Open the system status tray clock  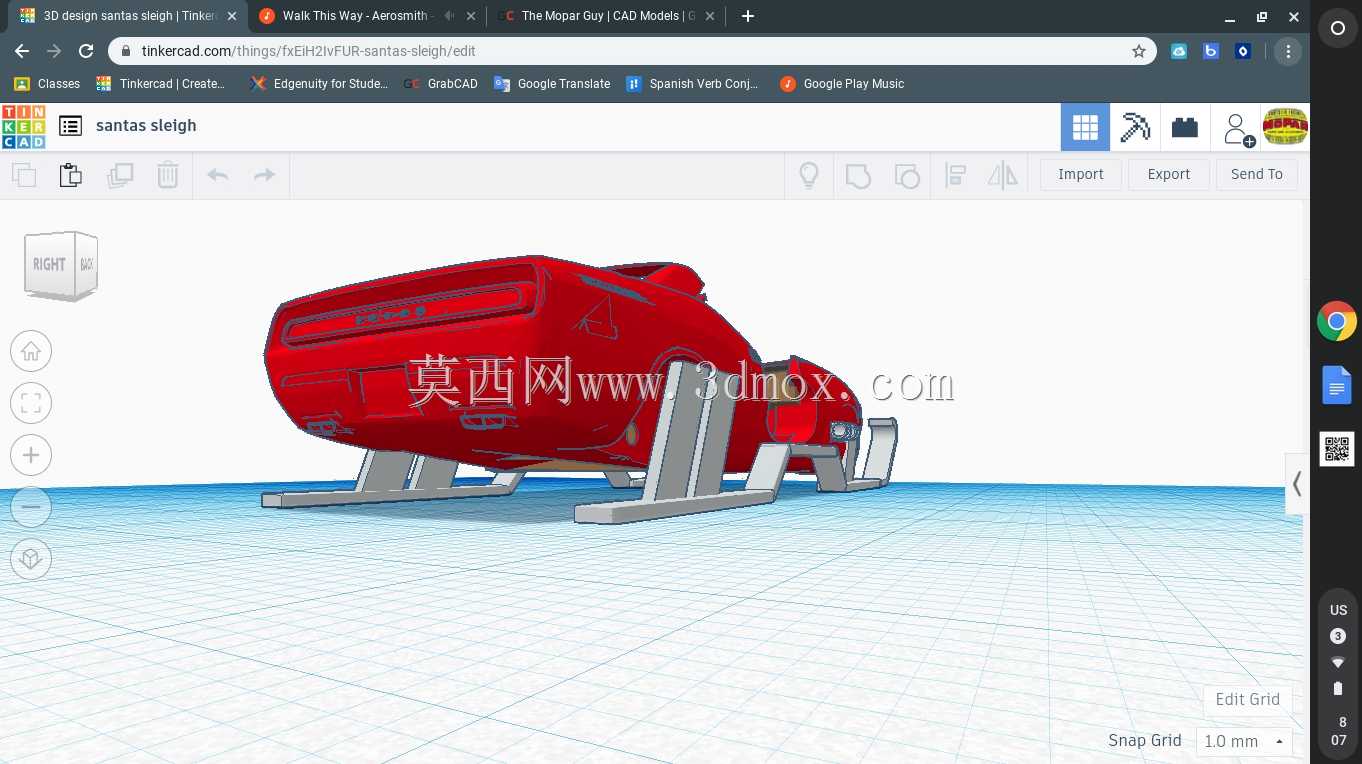1338,731
